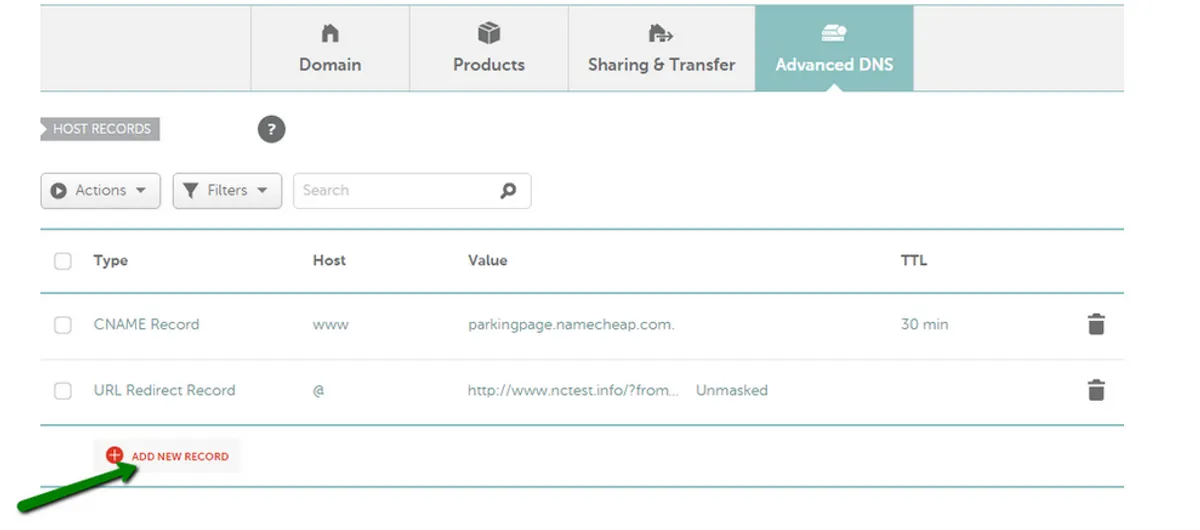Click the Value column header
Image resolution: width=1200 pixels, height=530 pixels.
(488, 260)
